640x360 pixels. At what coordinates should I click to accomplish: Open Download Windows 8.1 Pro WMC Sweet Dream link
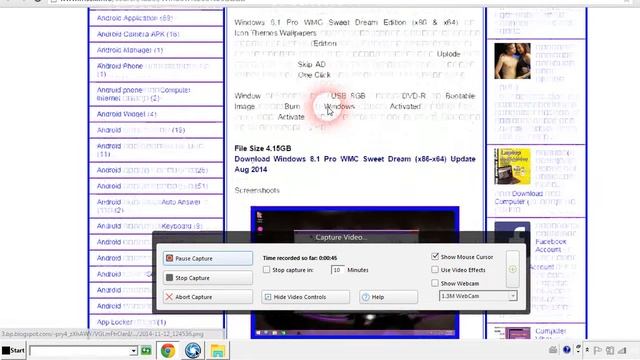click(355, 164)
